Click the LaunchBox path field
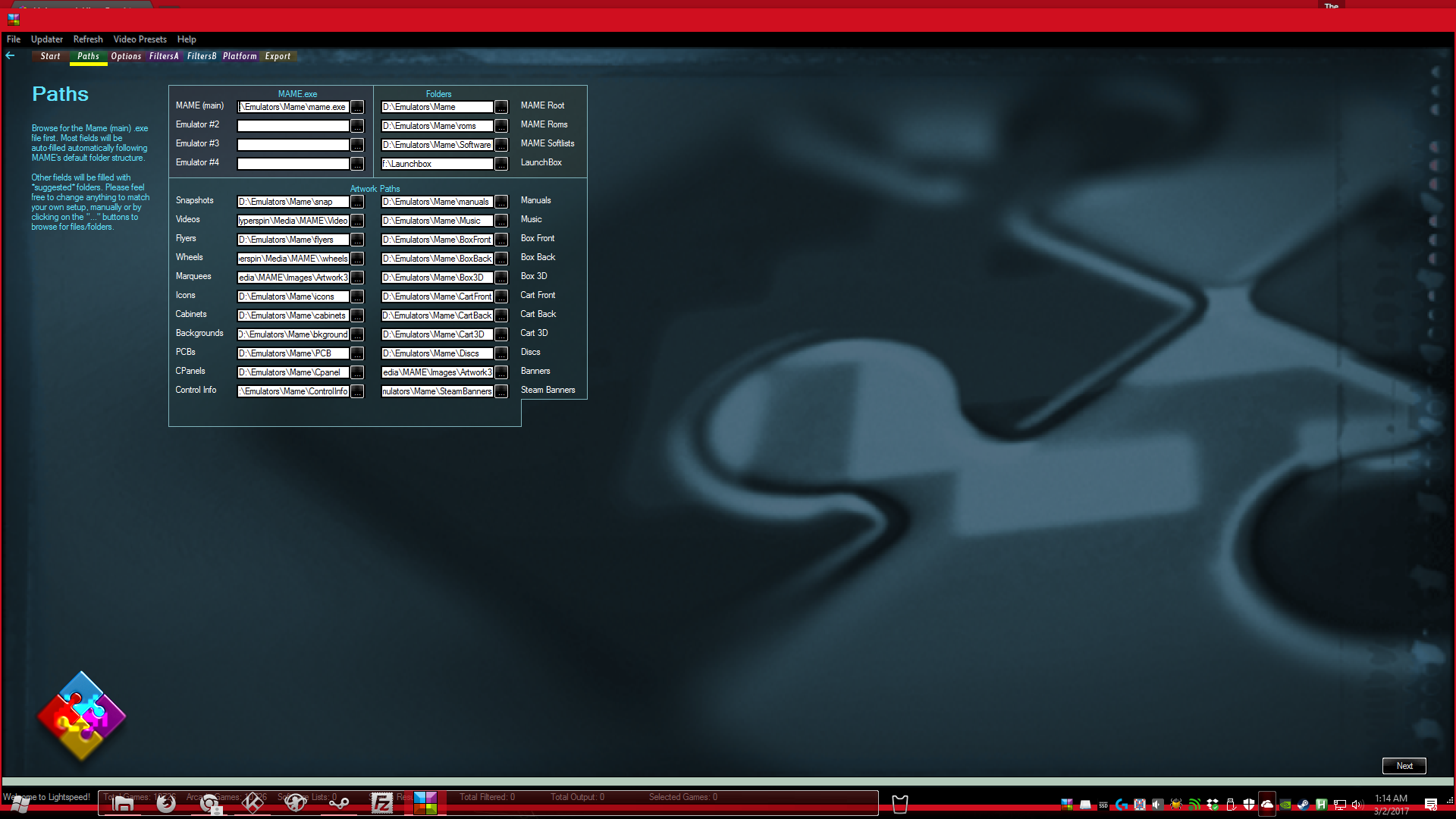The width and height of the screenshot is (1456, 819). pyautogui.click(x=438, y=164)
